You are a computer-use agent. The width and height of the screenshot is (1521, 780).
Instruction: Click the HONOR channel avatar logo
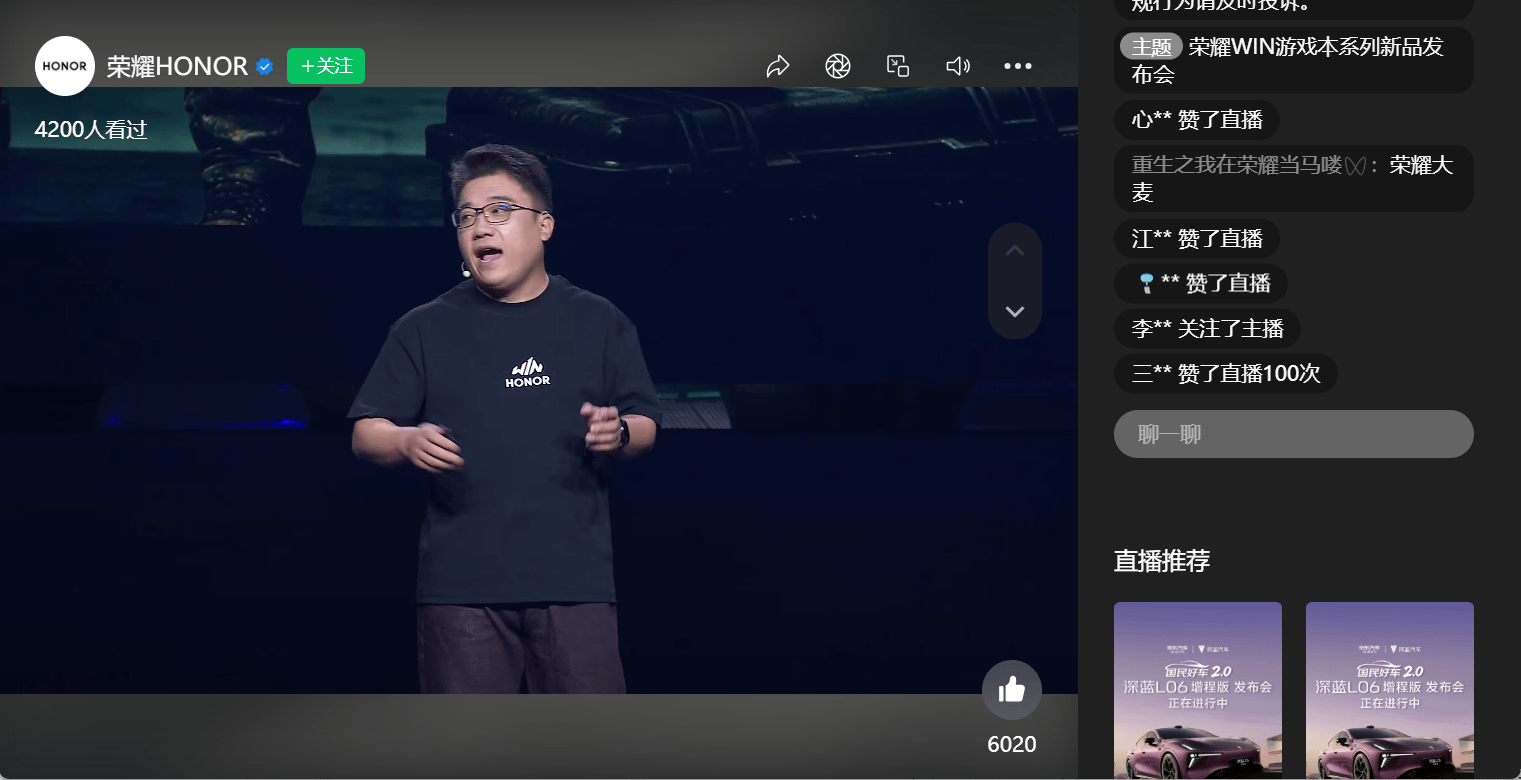65,66
